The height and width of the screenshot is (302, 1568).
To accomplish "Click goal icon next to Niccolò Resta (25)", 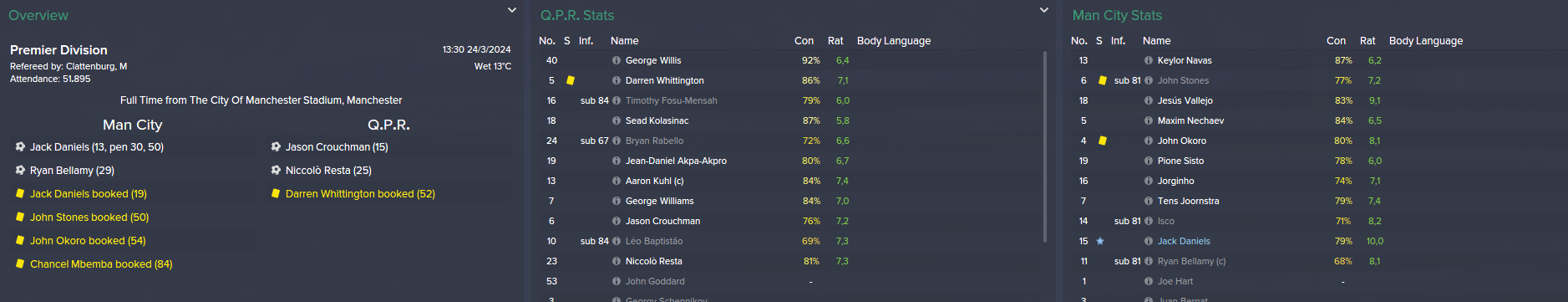I will coord(276,170).
